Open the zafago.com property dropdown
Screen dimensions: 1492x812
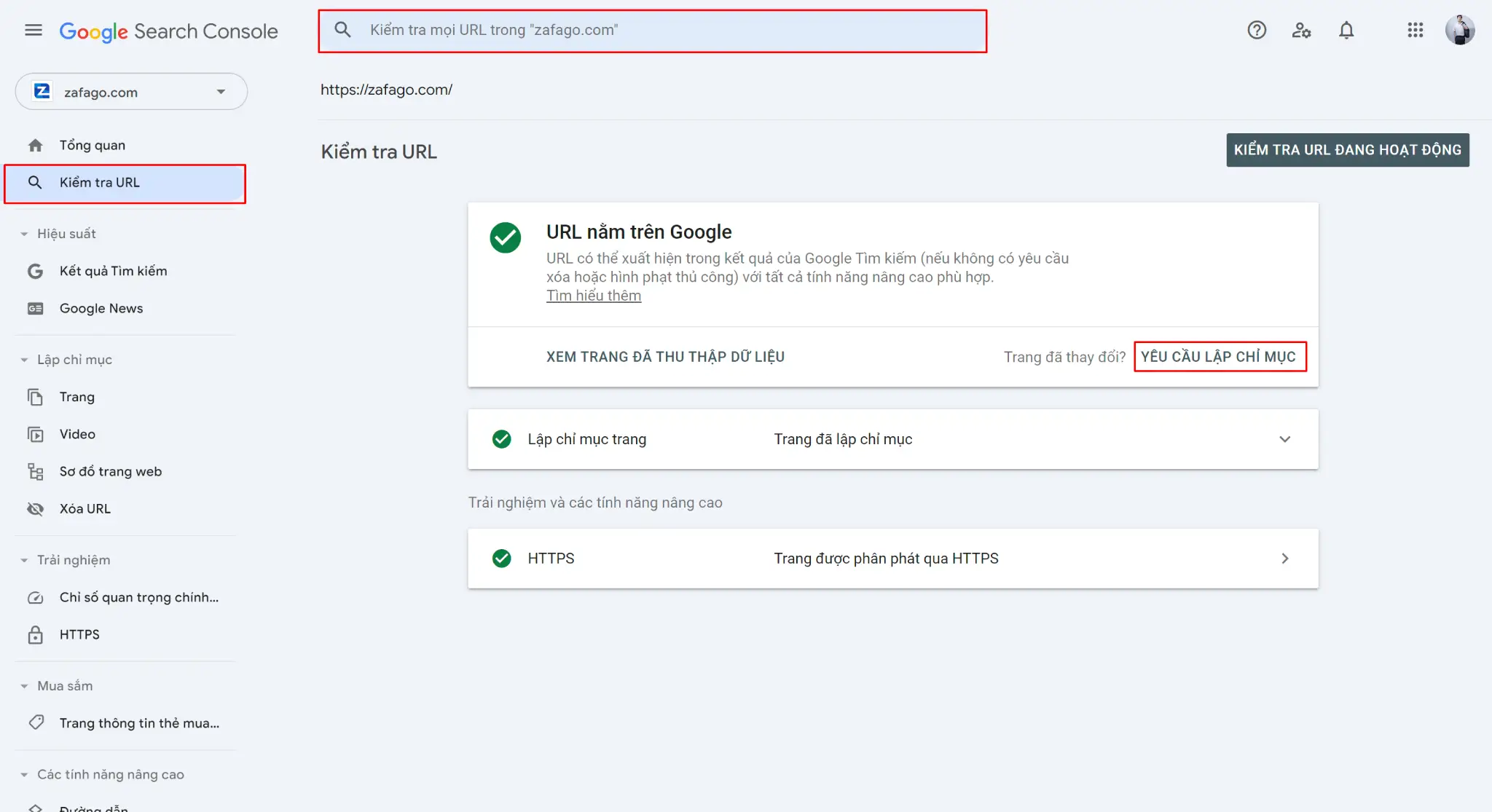point(131,91)
